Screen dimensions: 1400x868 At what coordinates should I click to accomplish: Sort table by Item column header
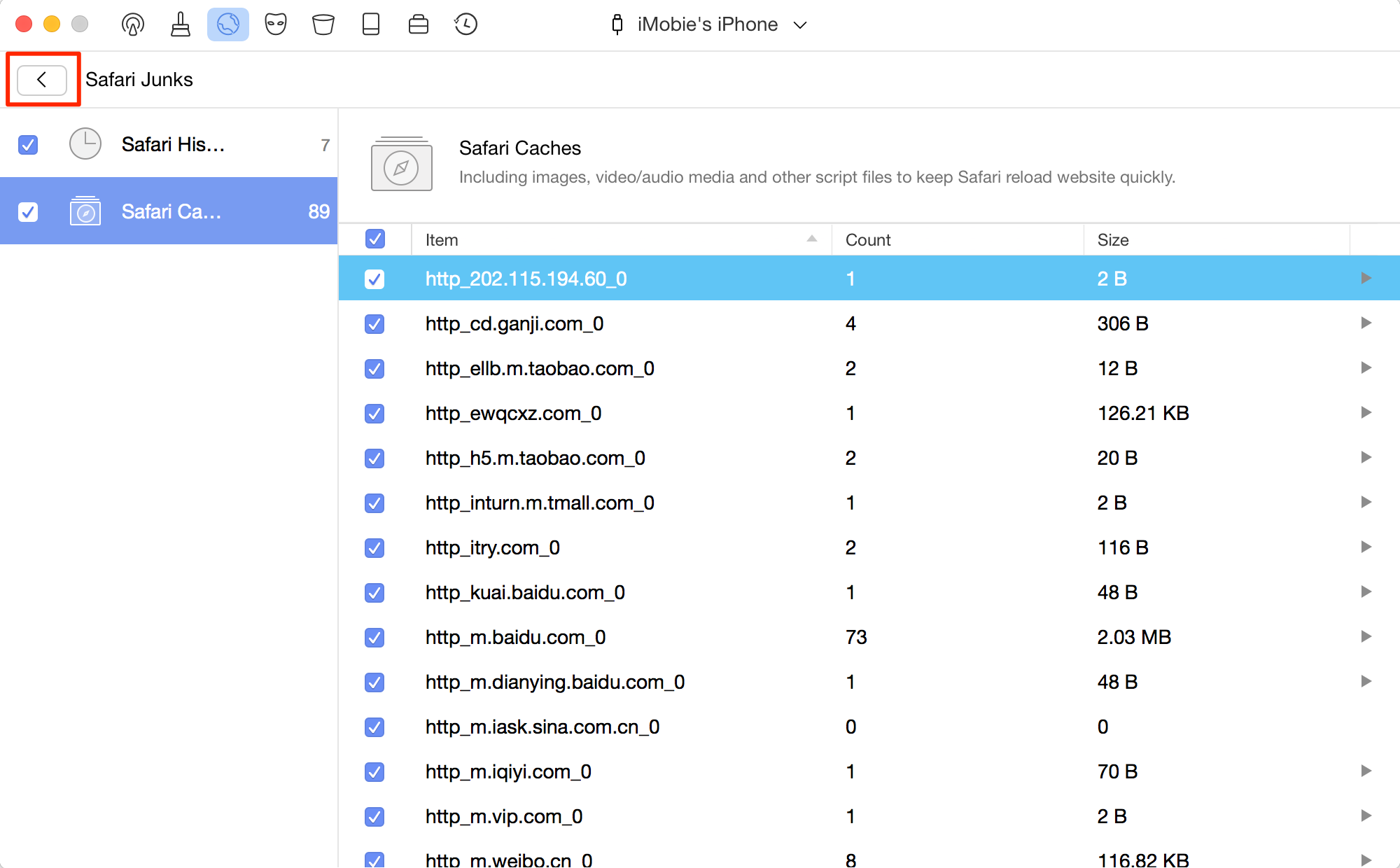pos(622,240)
